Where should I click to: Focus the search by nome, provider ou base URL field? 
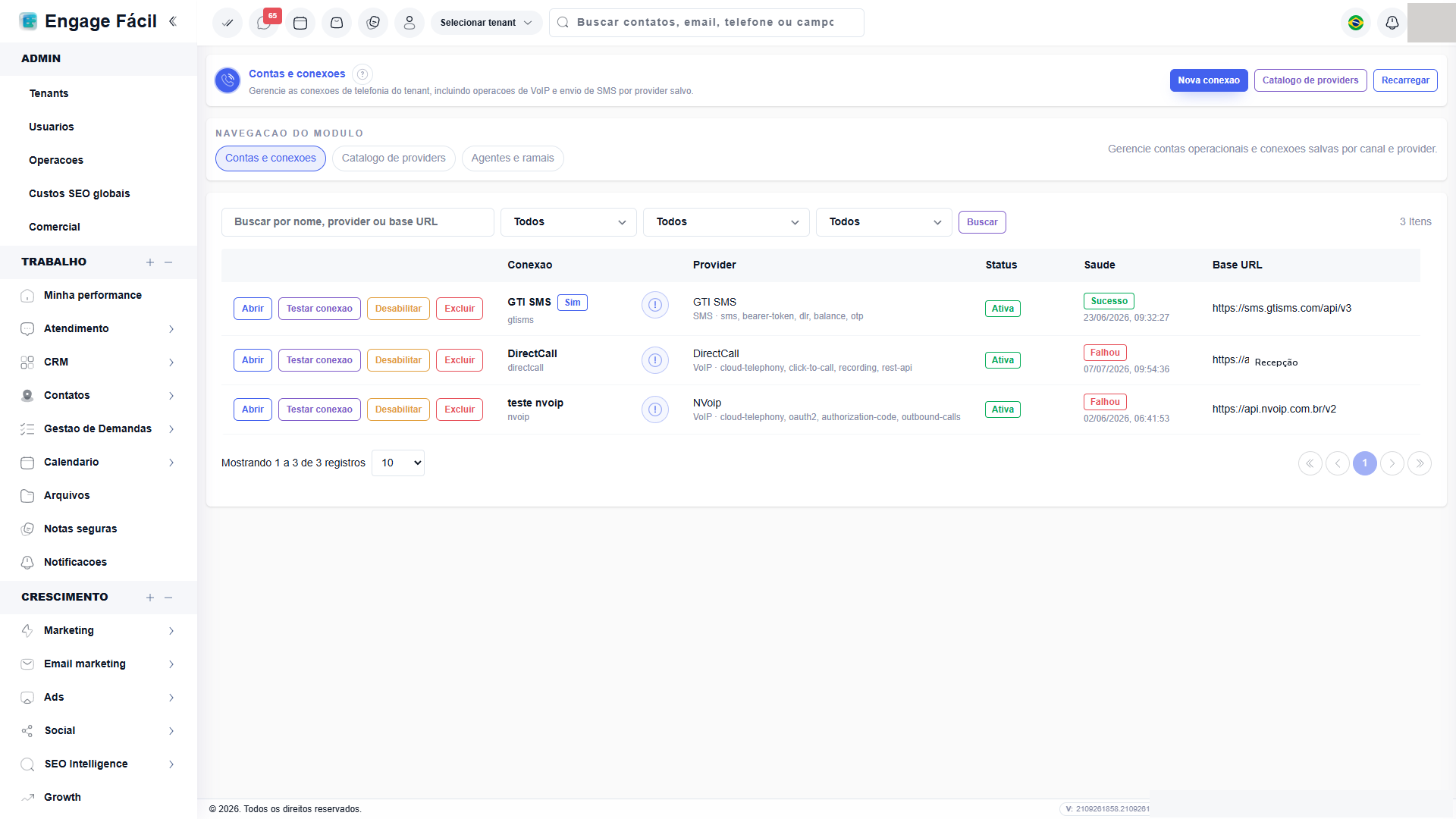coord(358,222)
